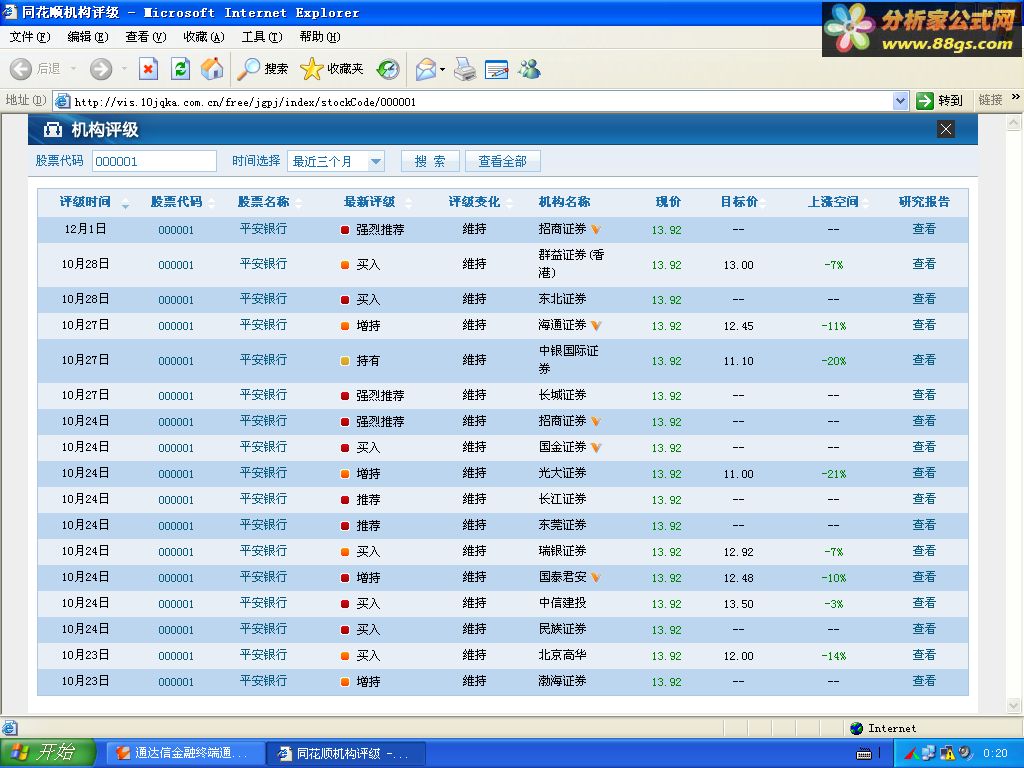Click 平安银行 link in 渤海证券 row
The image size is (1024, 768).
pyautogui.click(x=263, y=681)
